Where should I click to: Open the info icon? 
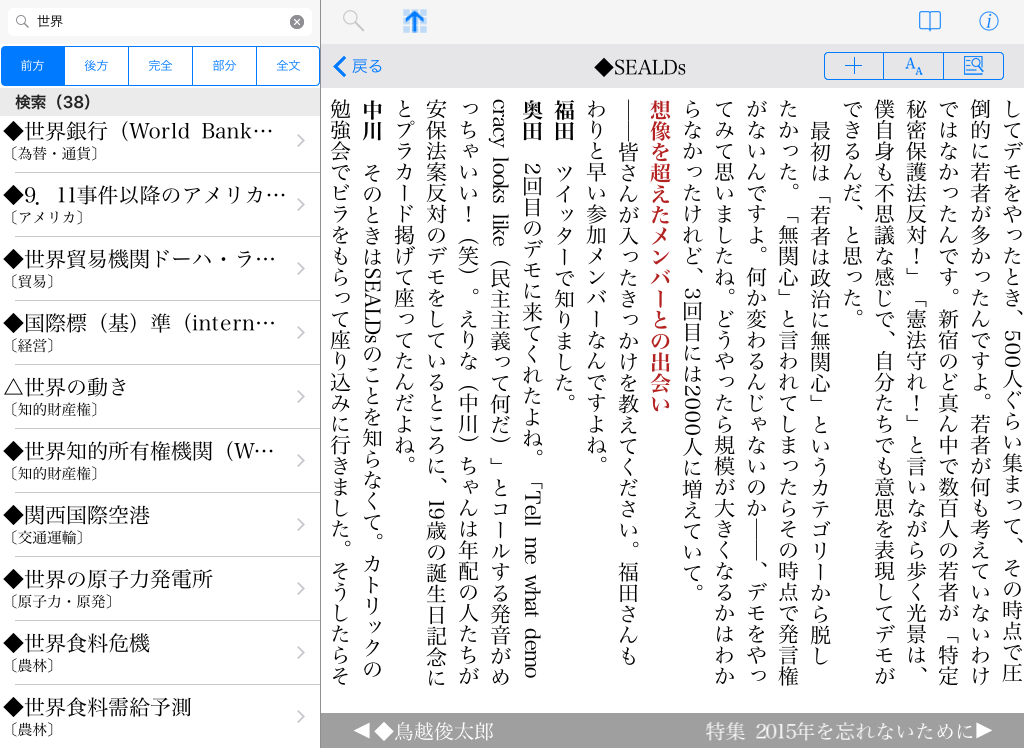pyautogui.click(x=988, y=21)
